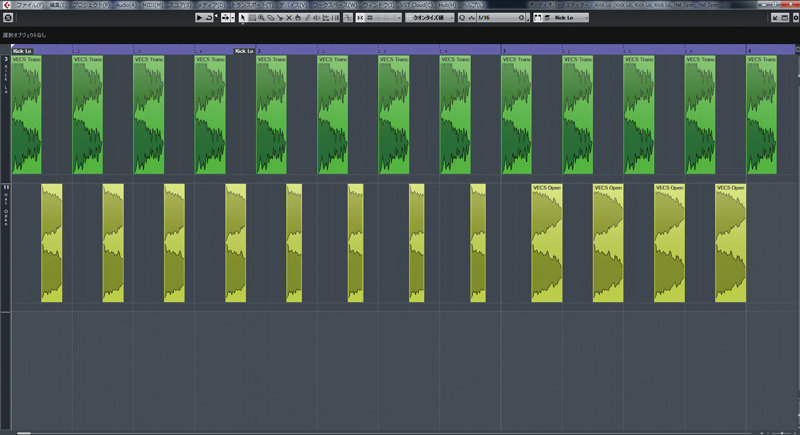Click the horizontal scrollbar at the bottom
800x435 pixels.
click(400, 432)
